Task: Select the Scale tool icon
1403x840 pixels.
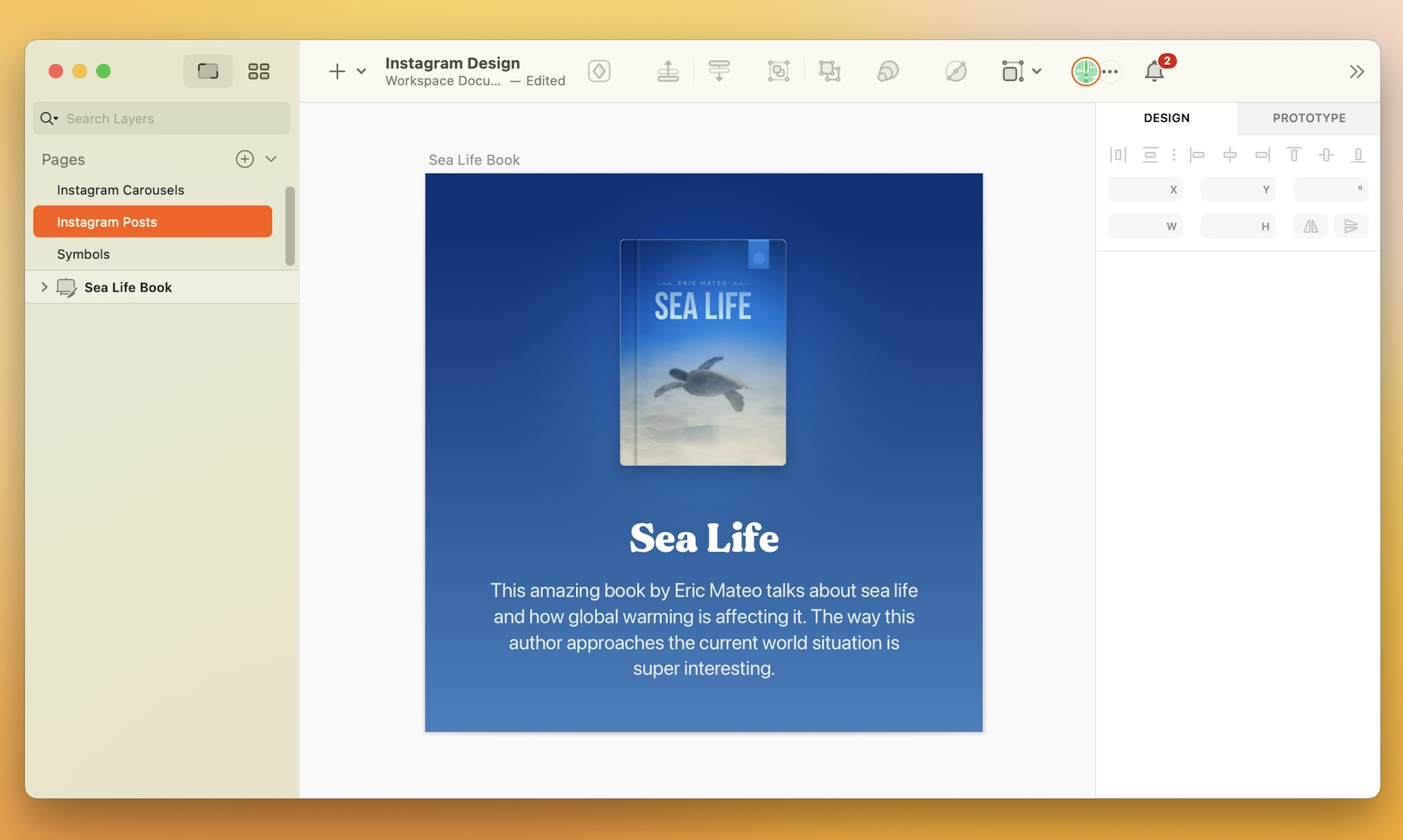Action: pyautogui.click(x=829, y=71)
